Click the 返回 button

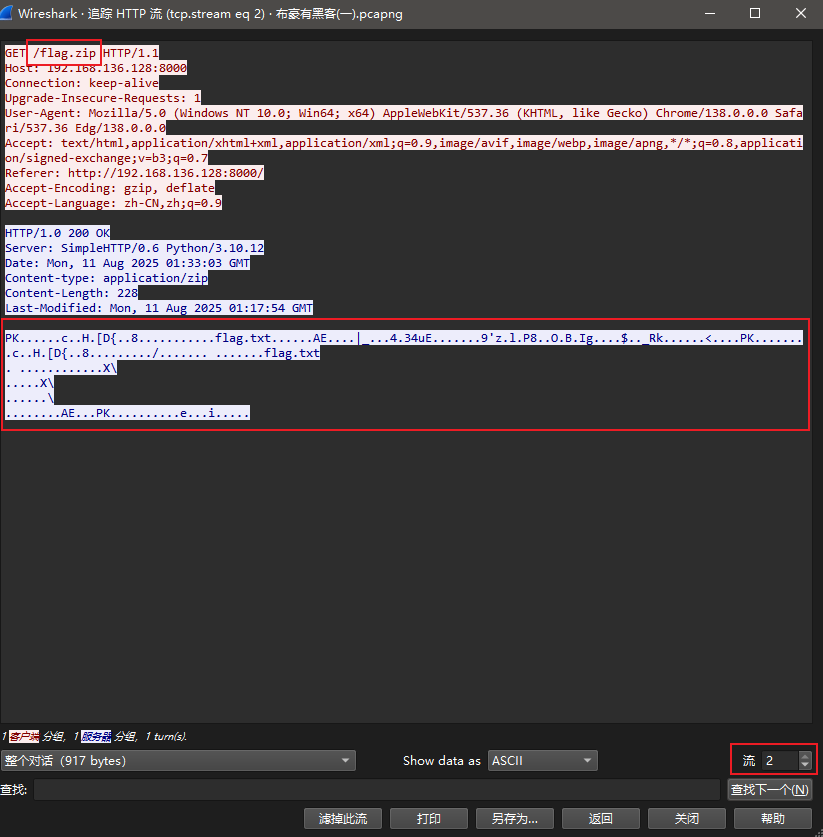[600, 818]
